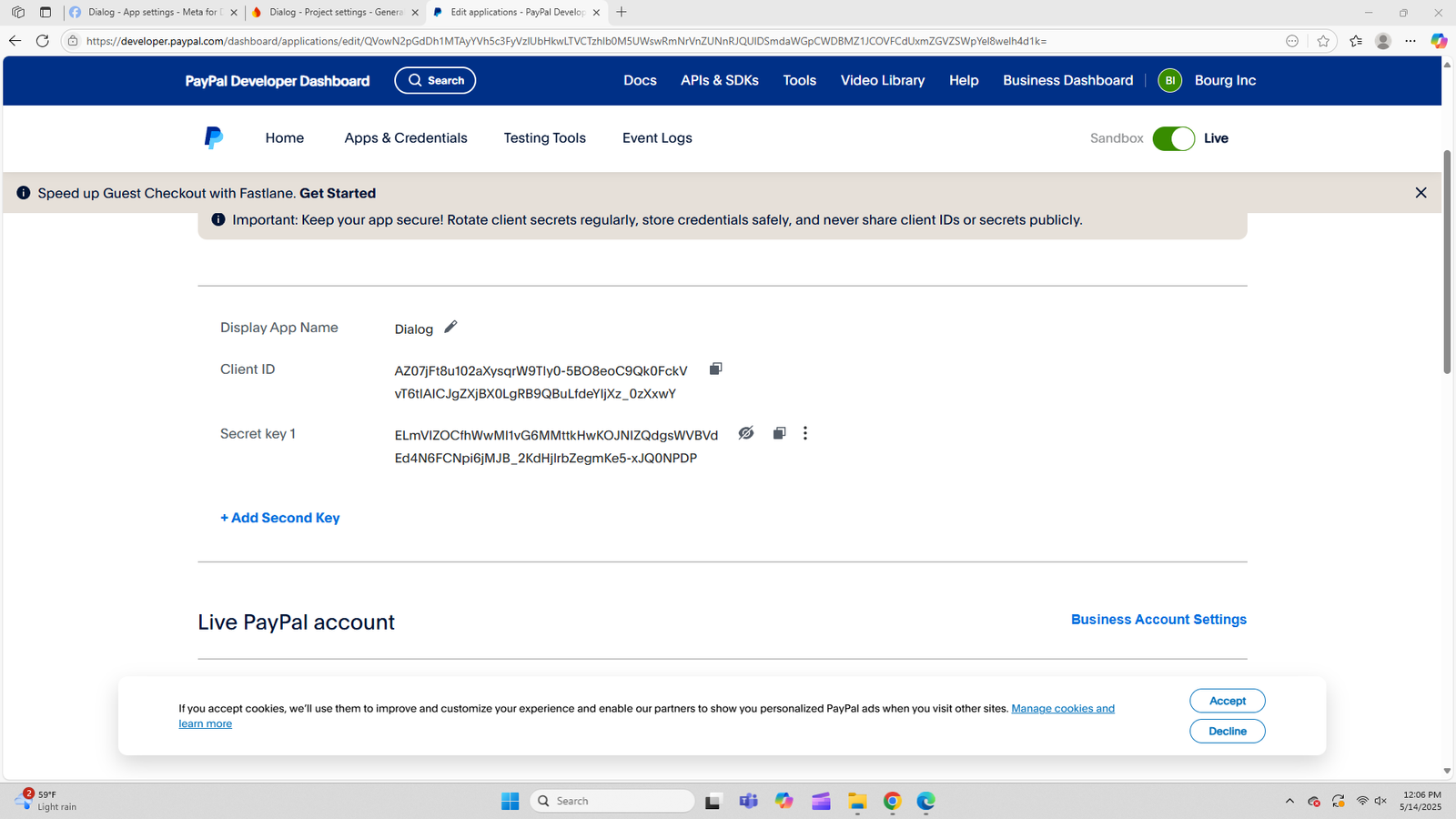The height and width of the screenshot is (819, 1456).
Task: Click Get Started in Fastlane banner
Action: [338, 193]
